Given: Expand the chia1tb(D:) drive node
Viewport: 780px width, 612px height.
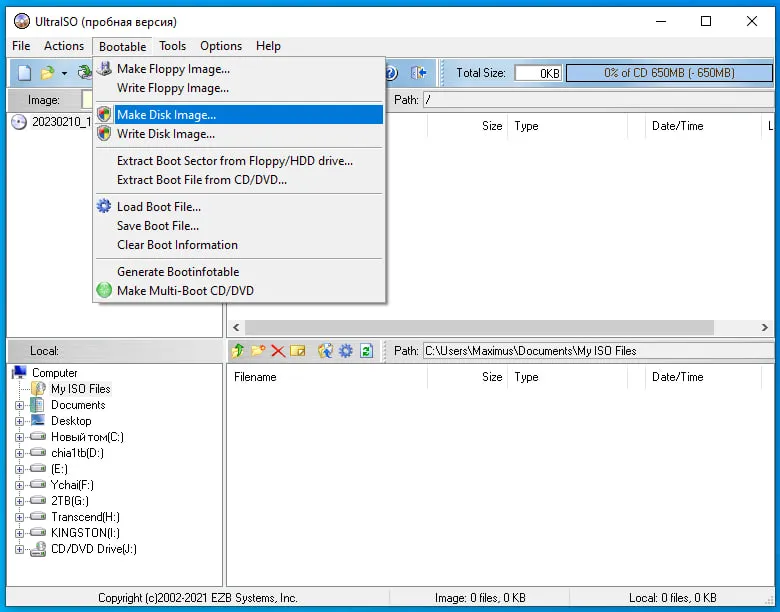Looking at the screenshot, I should point(19,453).
